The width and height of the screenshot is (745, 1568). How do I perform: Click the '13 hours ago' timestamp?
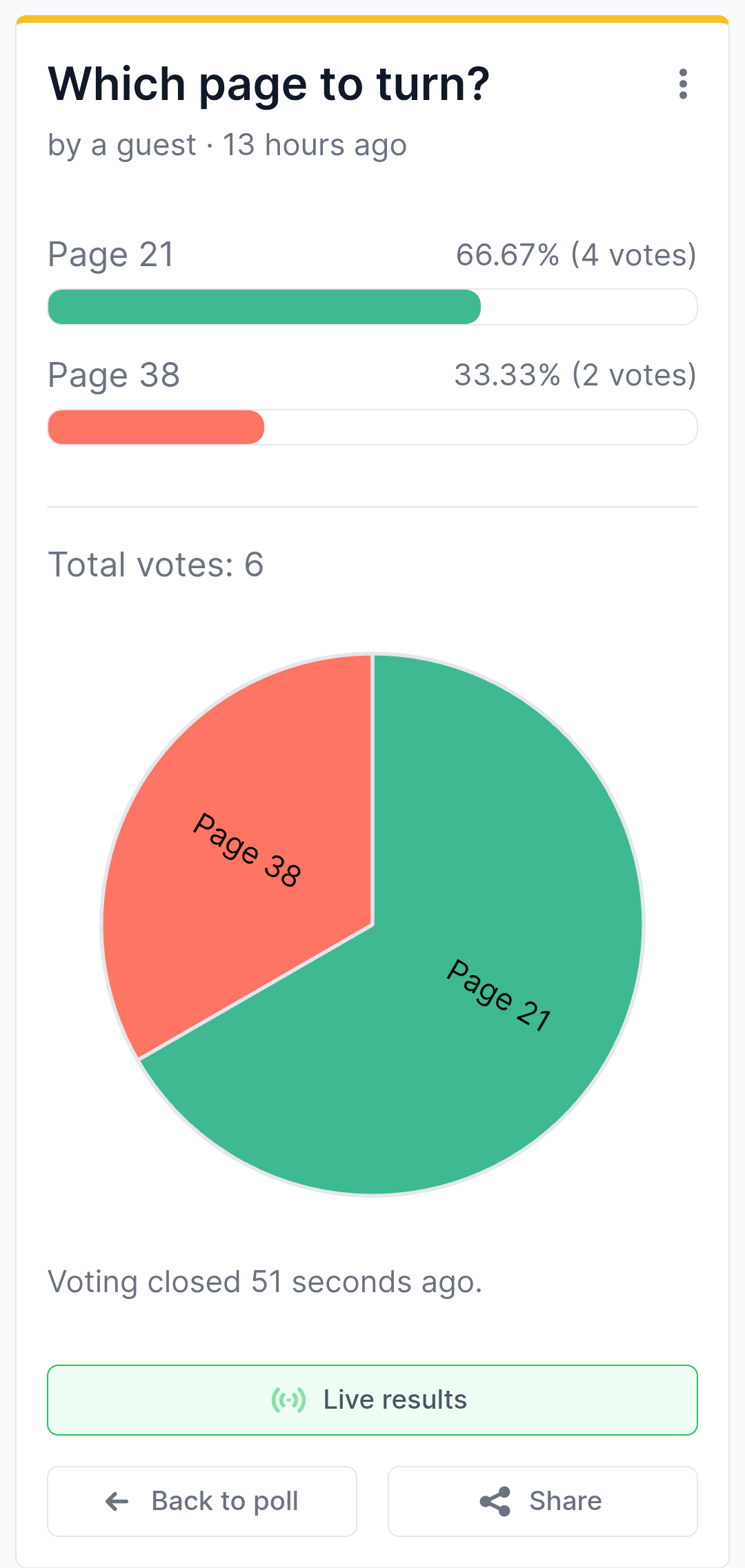click(x=315, y=145)
